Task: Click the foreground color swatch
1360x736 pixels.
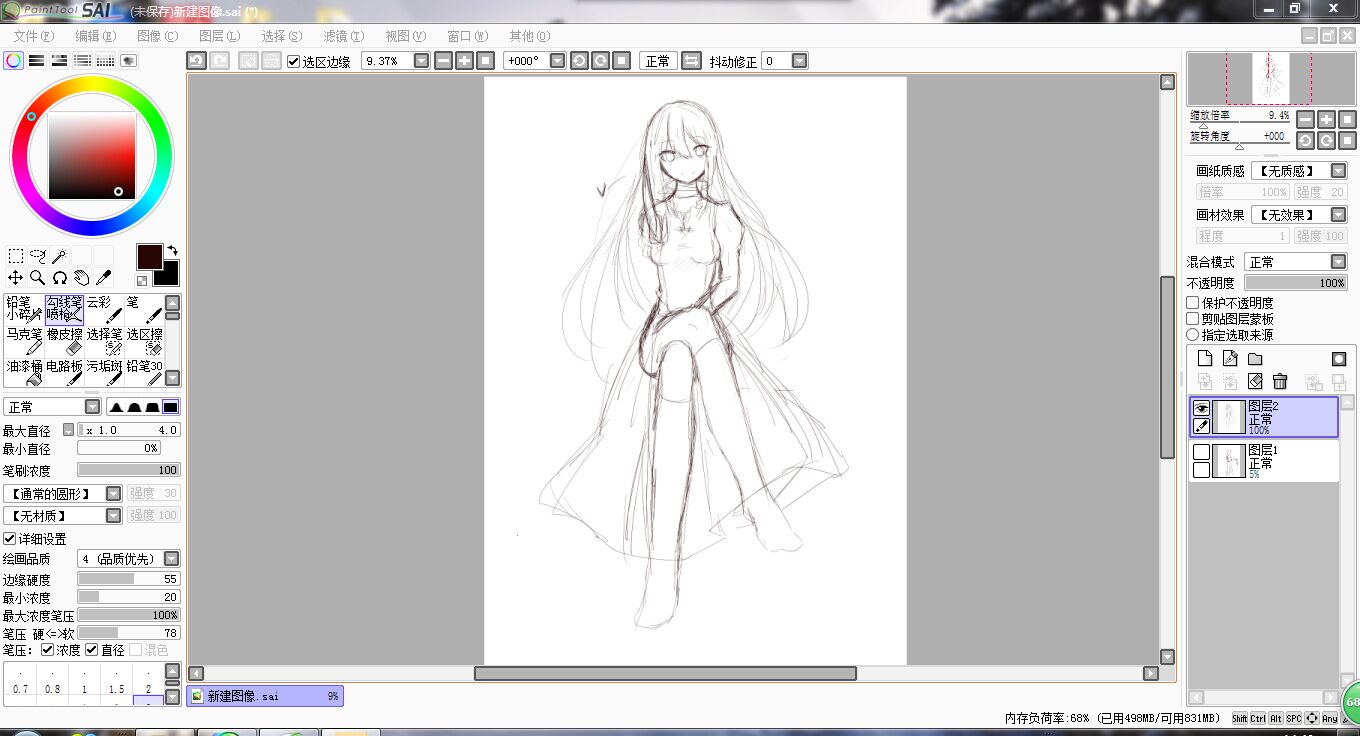Action: 149,255
